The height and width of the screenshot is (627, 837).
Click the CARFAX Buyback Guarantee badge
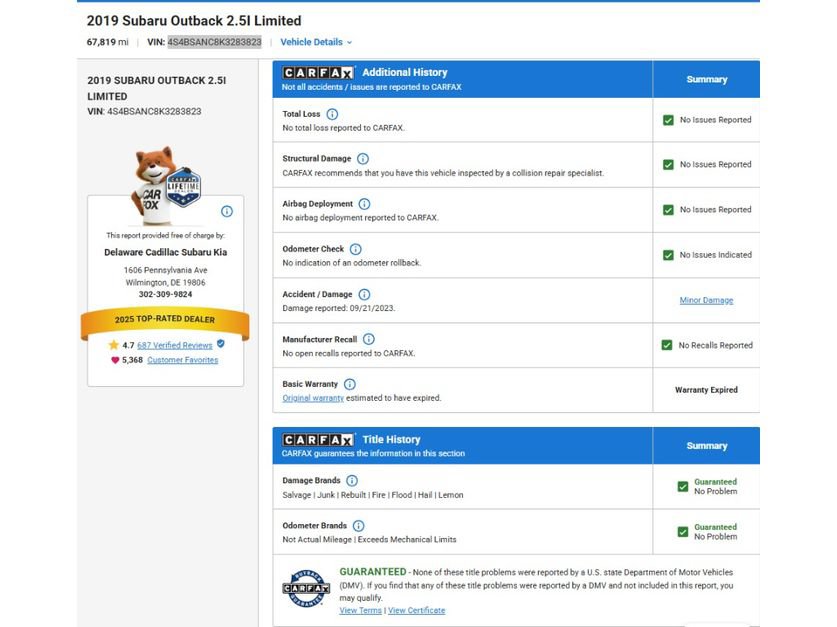306,589
